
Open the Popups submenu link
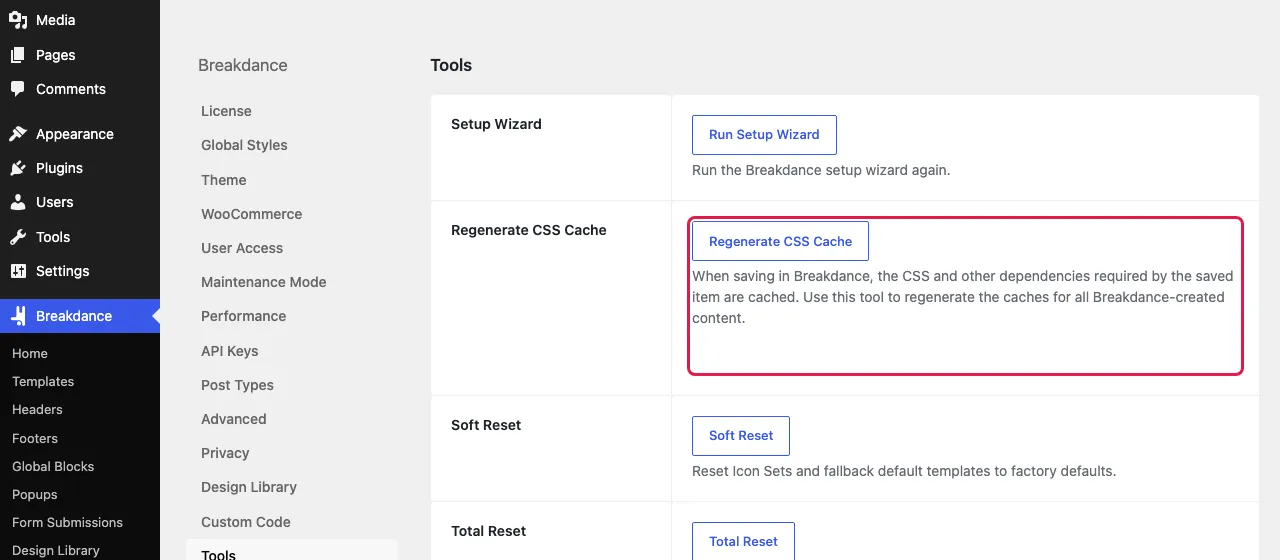[35, 494]
